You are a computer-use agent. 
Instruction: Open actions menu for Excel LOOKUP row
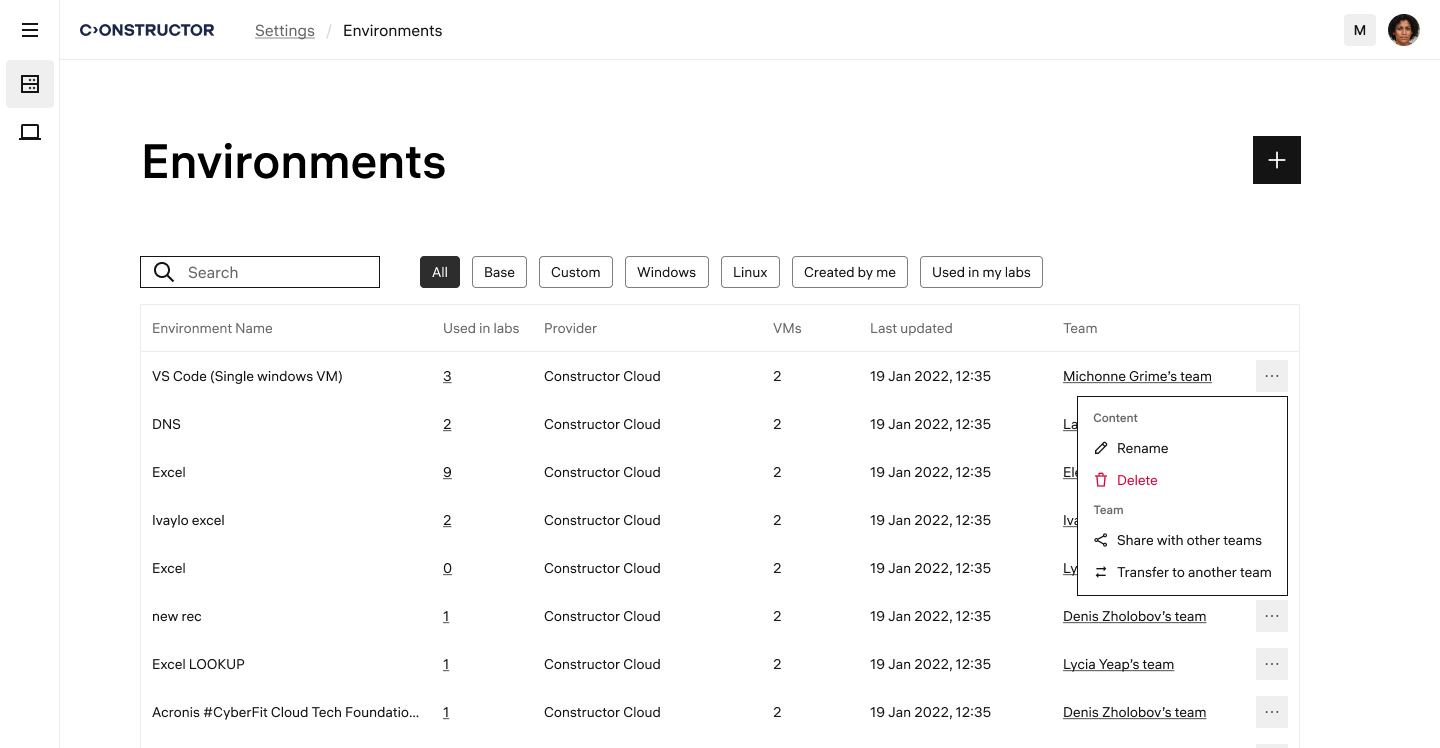(1271, 664)
